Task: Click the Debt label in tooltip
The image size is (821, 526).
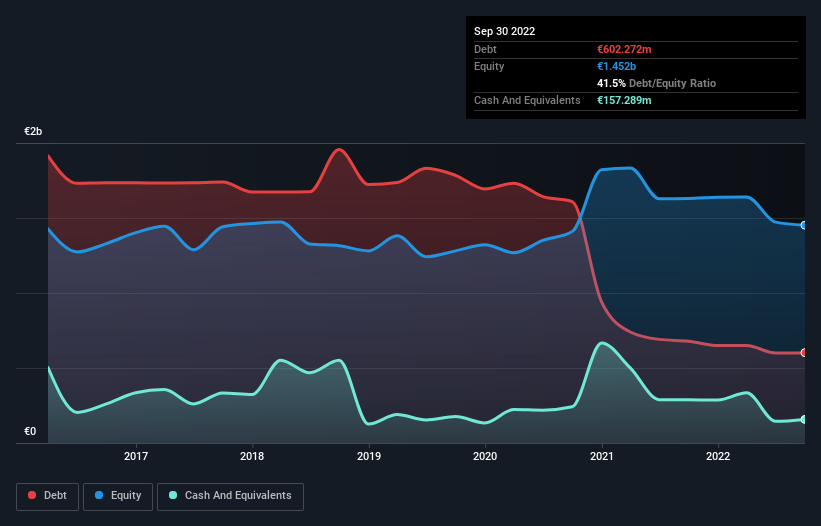Action: pyautogui.click(x=485, y=49)
